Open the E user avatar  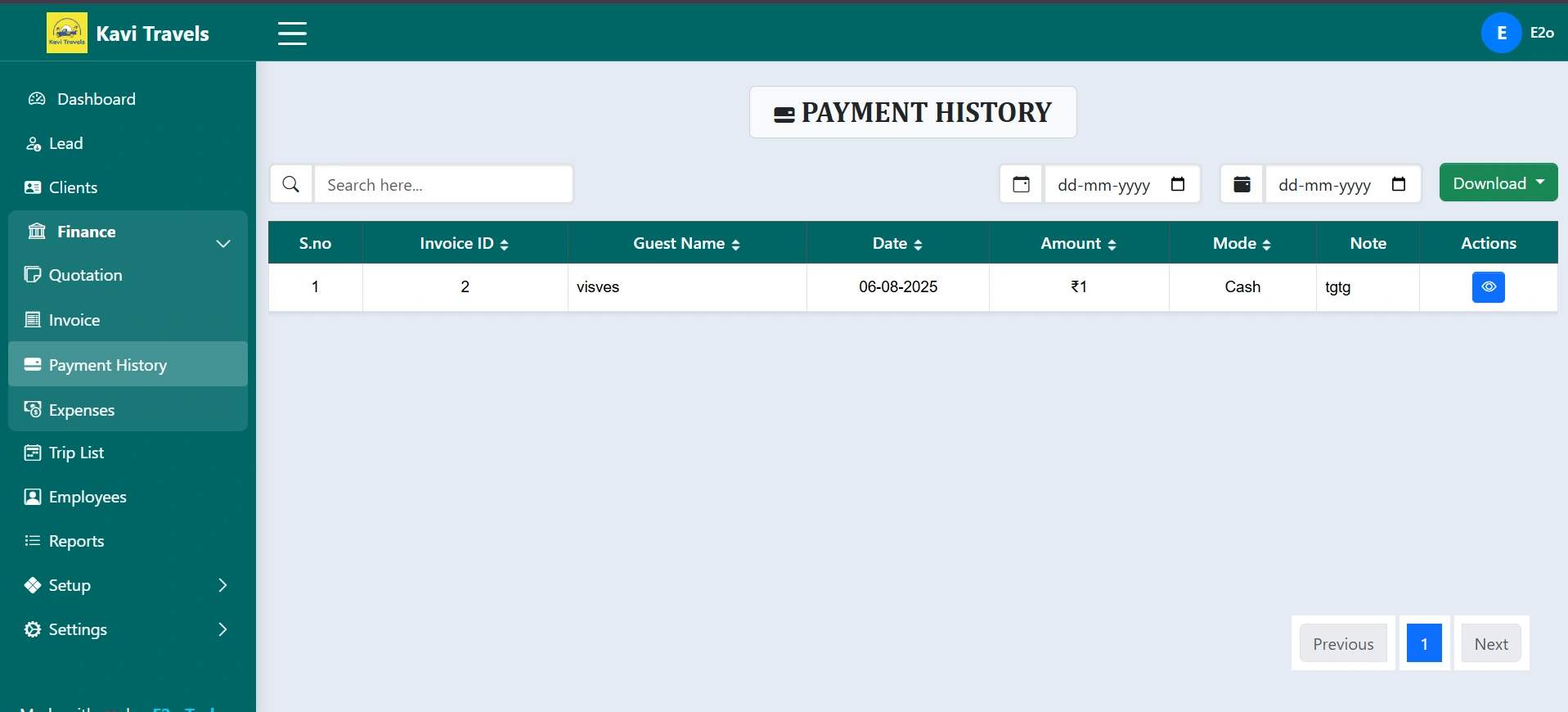[x=1501, y=33]
